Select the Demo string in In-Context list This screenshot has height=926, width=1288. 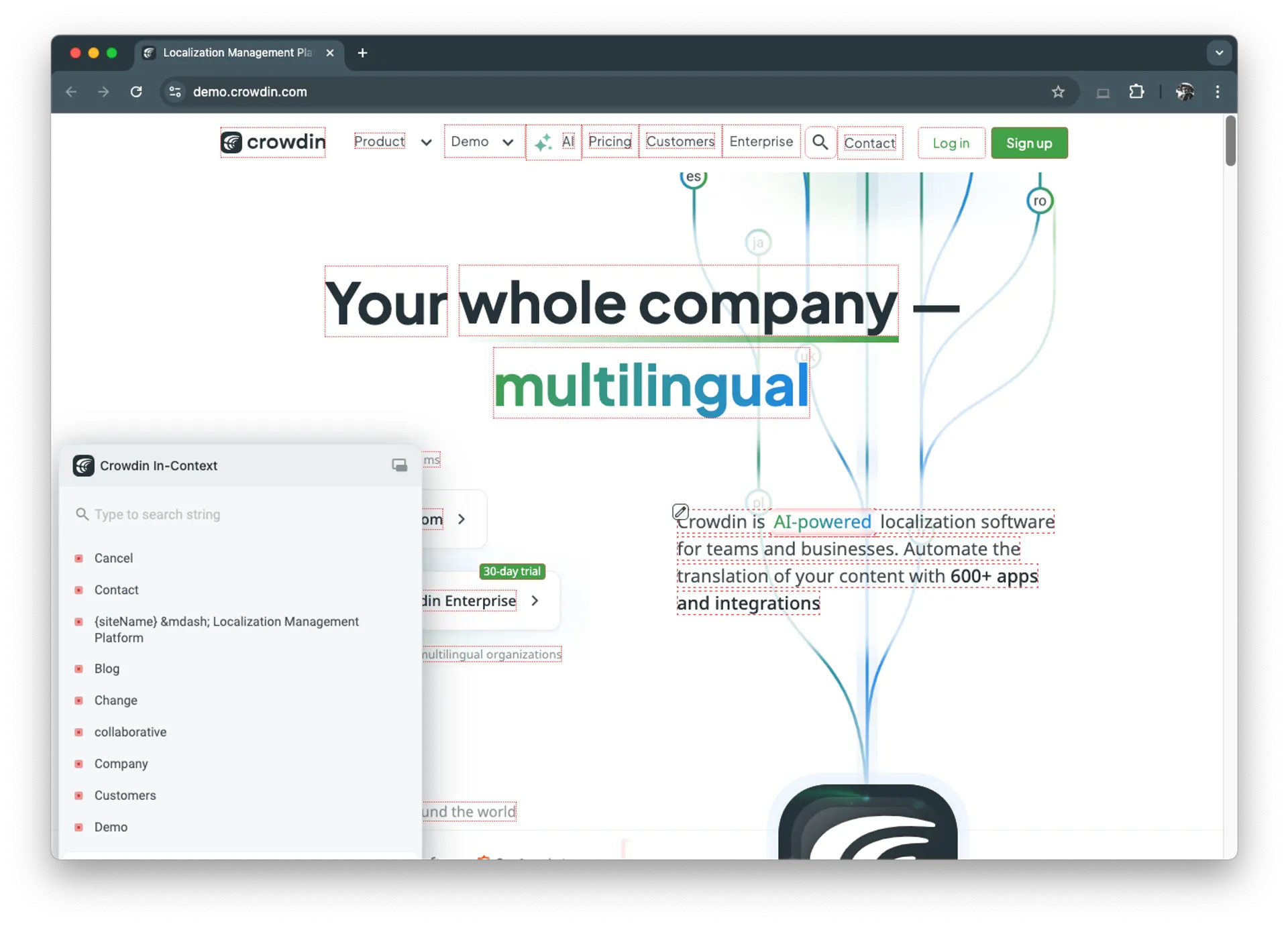click(111, 827)
